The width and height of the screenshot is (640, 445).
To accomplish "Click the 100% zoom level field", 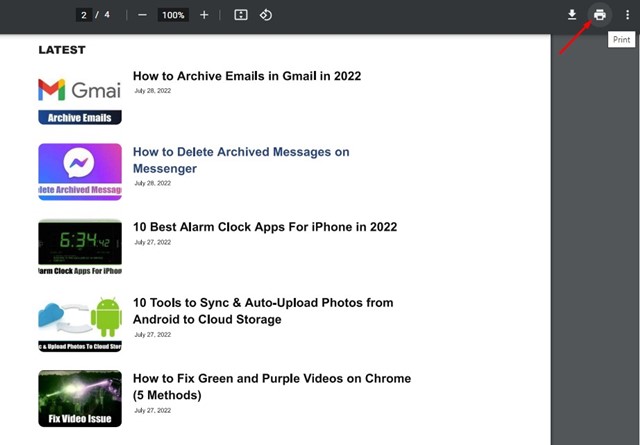I will coord(173,15).
